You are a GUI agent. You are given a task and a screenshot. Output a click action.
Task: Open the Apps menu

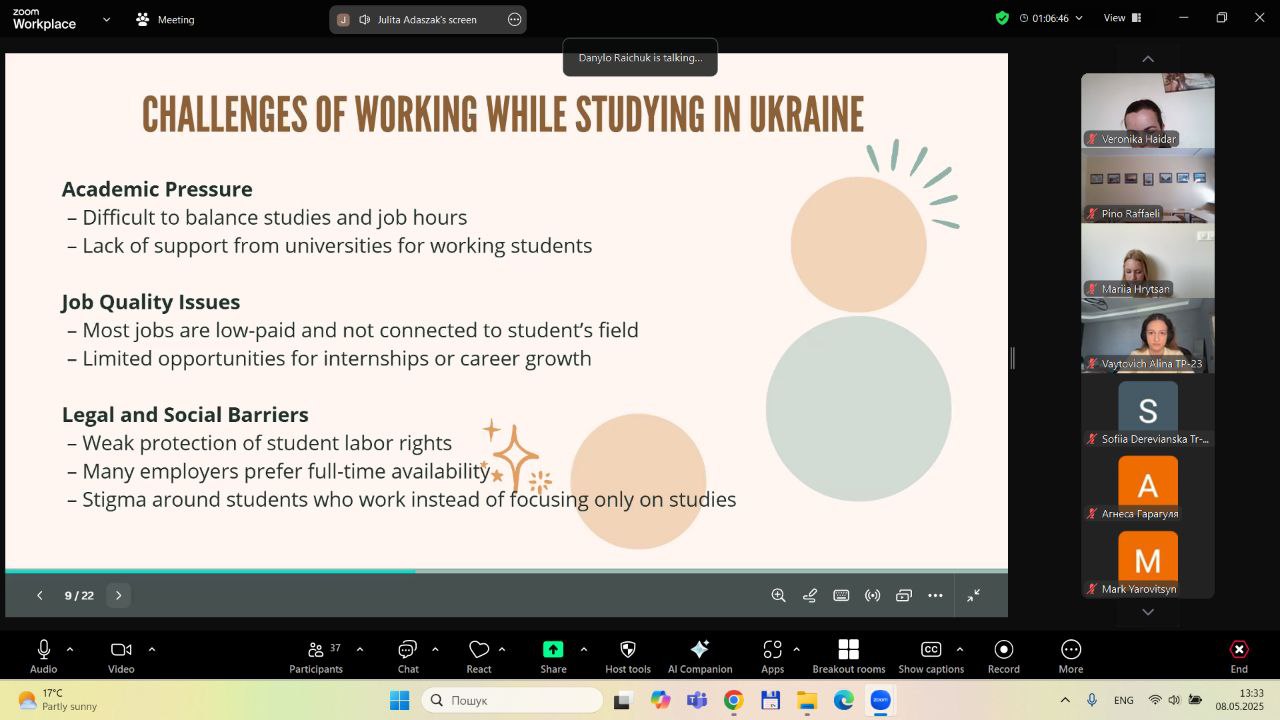coord(772,656)
